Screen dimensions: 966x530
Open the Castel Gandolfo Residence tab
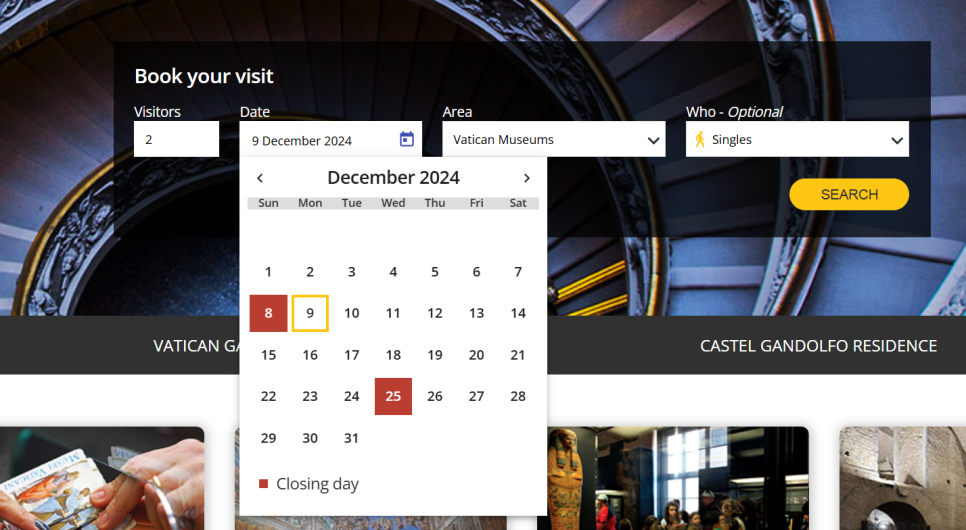(818, 346)
